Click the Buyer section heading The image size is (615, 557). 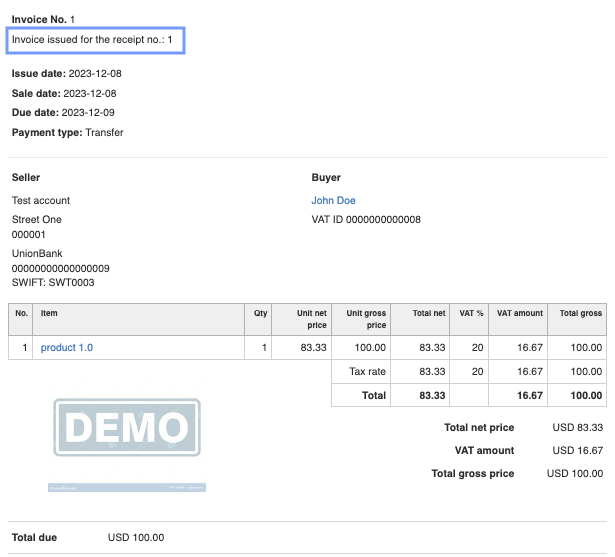(x=326, y=178)
